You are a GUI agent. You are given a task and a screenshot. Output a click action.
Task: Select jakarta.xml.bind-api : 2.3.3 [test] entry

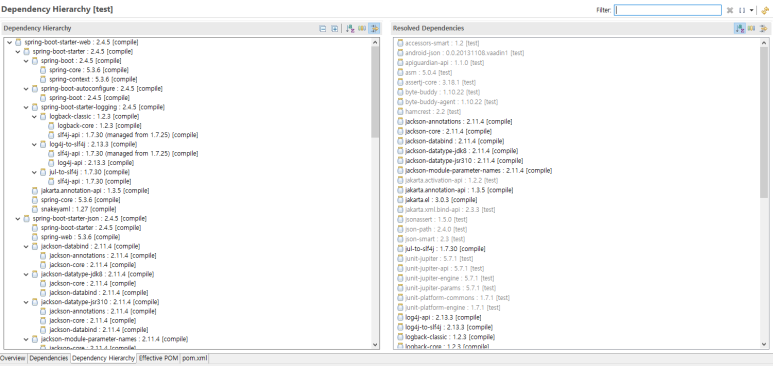[450, 210]
